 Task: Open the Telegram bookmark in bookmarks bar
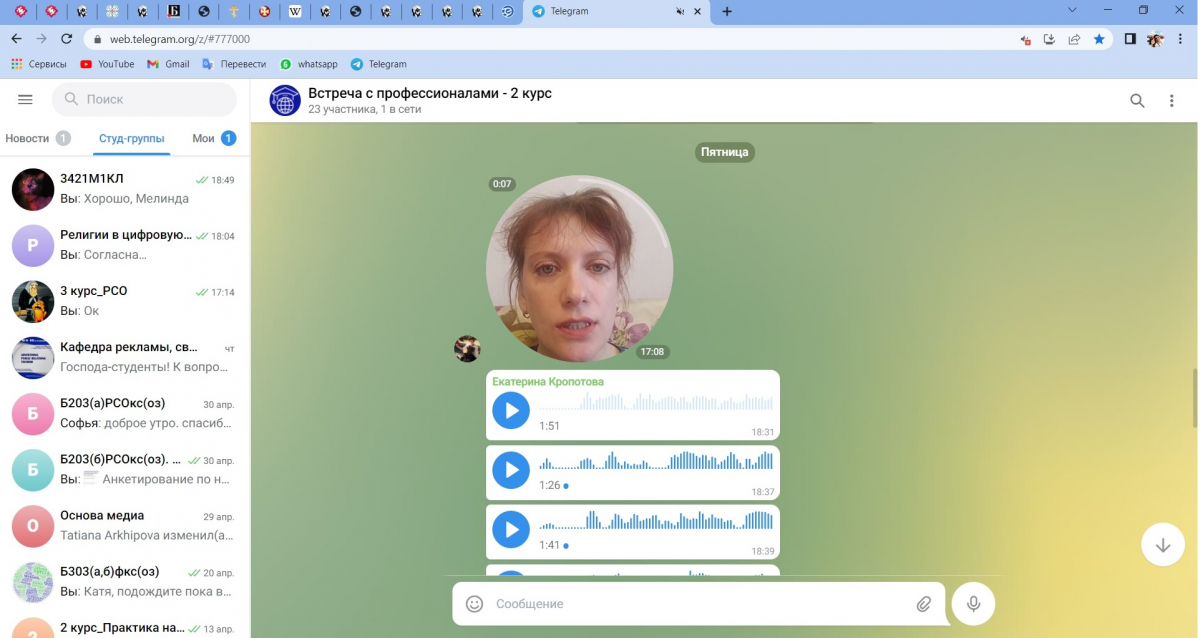tap(379, 64)
